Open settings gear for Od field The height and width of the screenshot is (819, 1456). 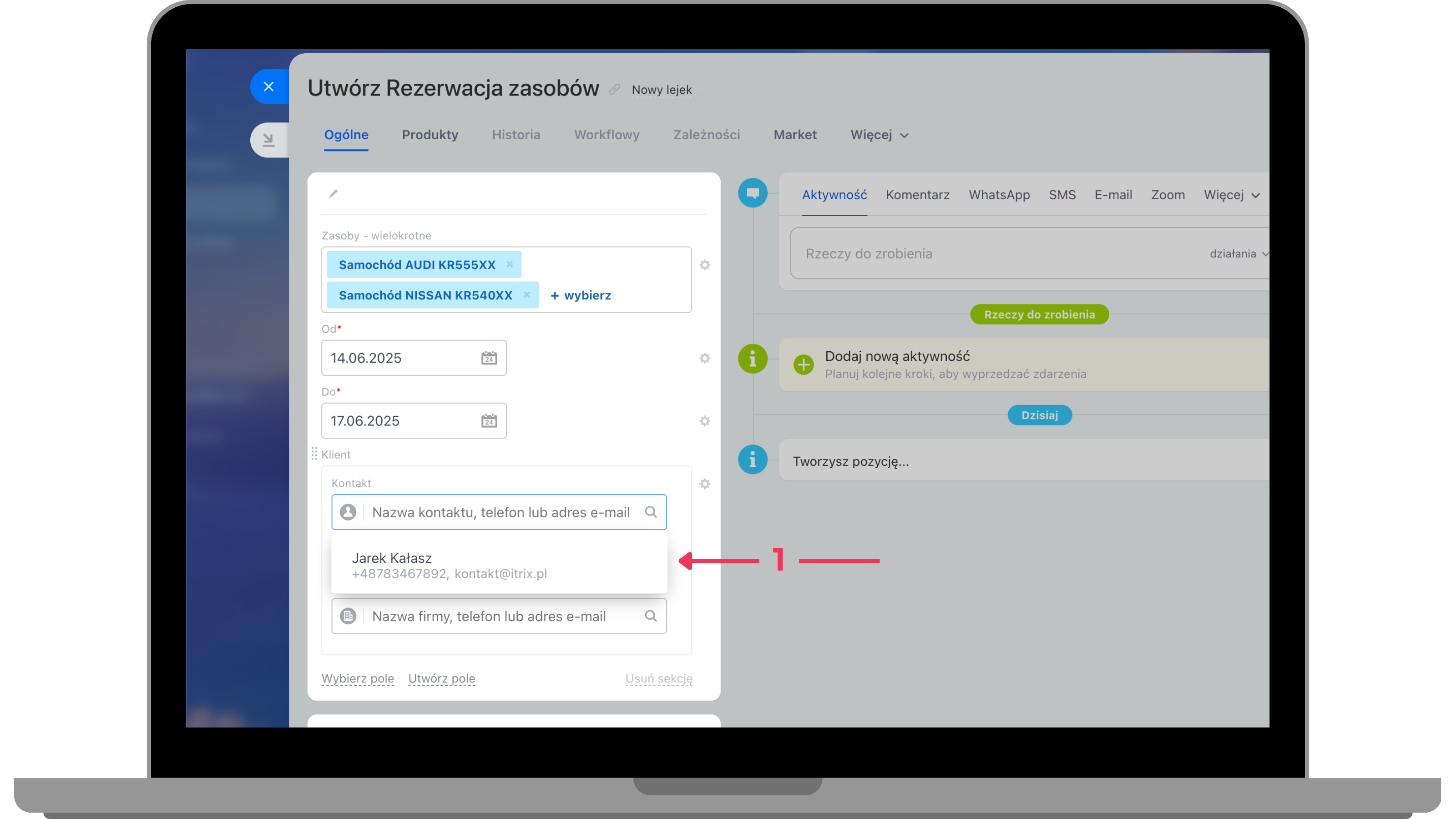coord(705,358)
